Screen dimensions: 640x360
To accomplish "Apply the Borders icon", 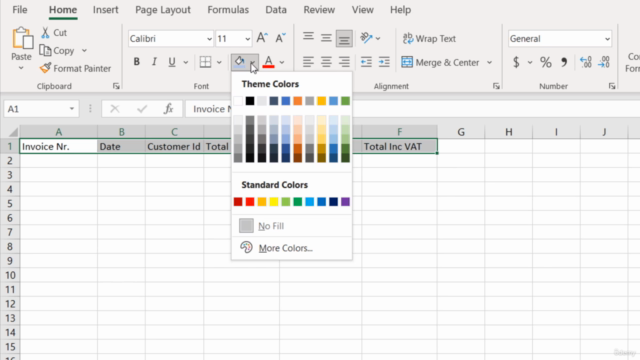I will click(x=205, y=62).
